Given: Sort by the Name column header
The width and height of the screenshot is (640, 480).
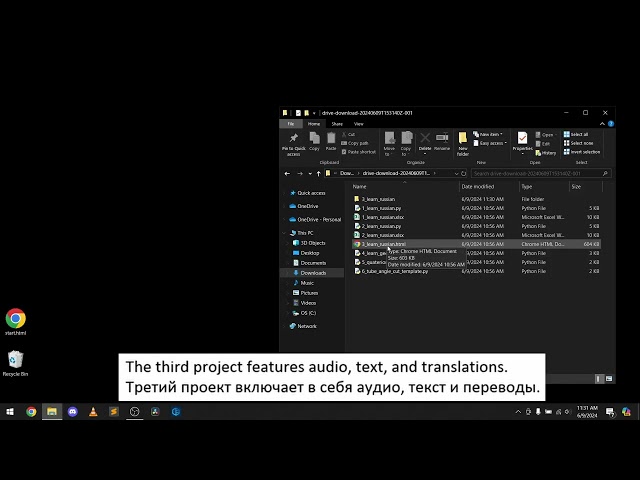Looking at the screenshot, I should tap(404, 187).
